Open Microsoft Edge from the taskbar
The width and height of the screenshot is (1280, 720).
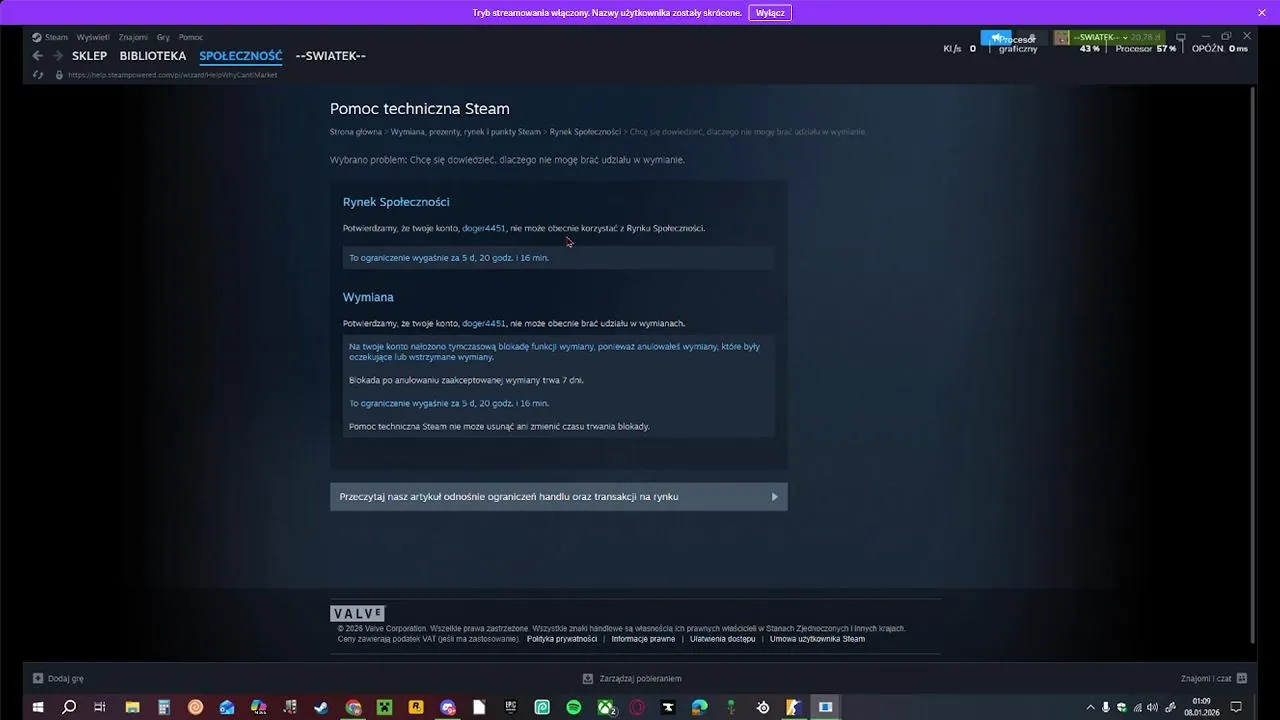(700, 707)
